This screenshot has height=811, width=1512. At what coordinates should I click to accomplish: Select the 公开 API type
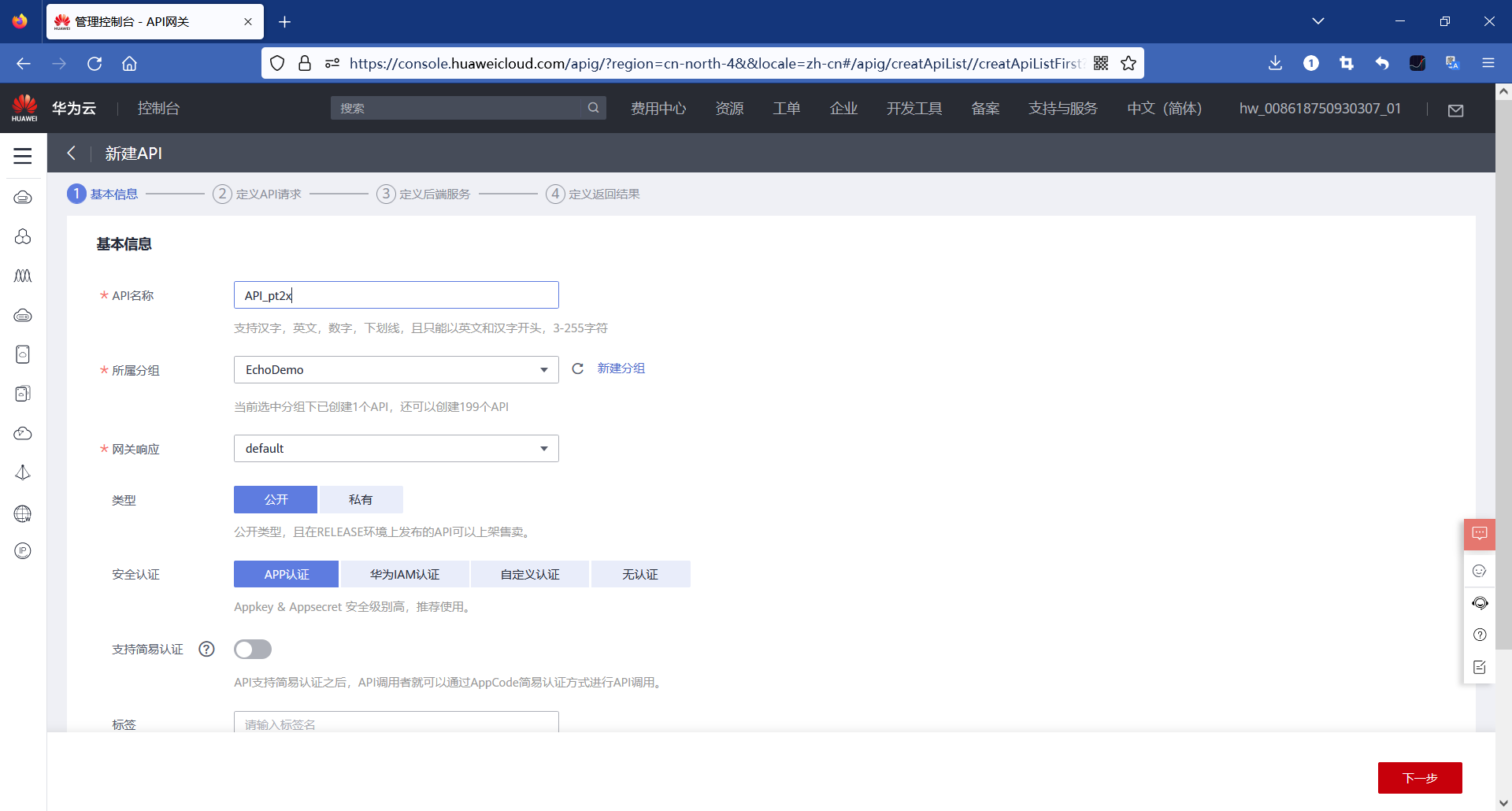point(276,499)
